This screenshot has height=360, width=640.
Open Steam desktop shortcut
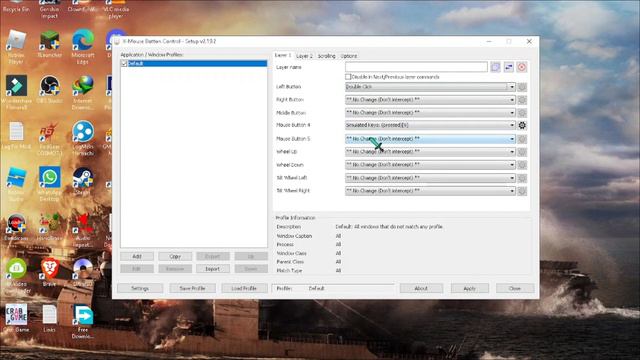83,181
